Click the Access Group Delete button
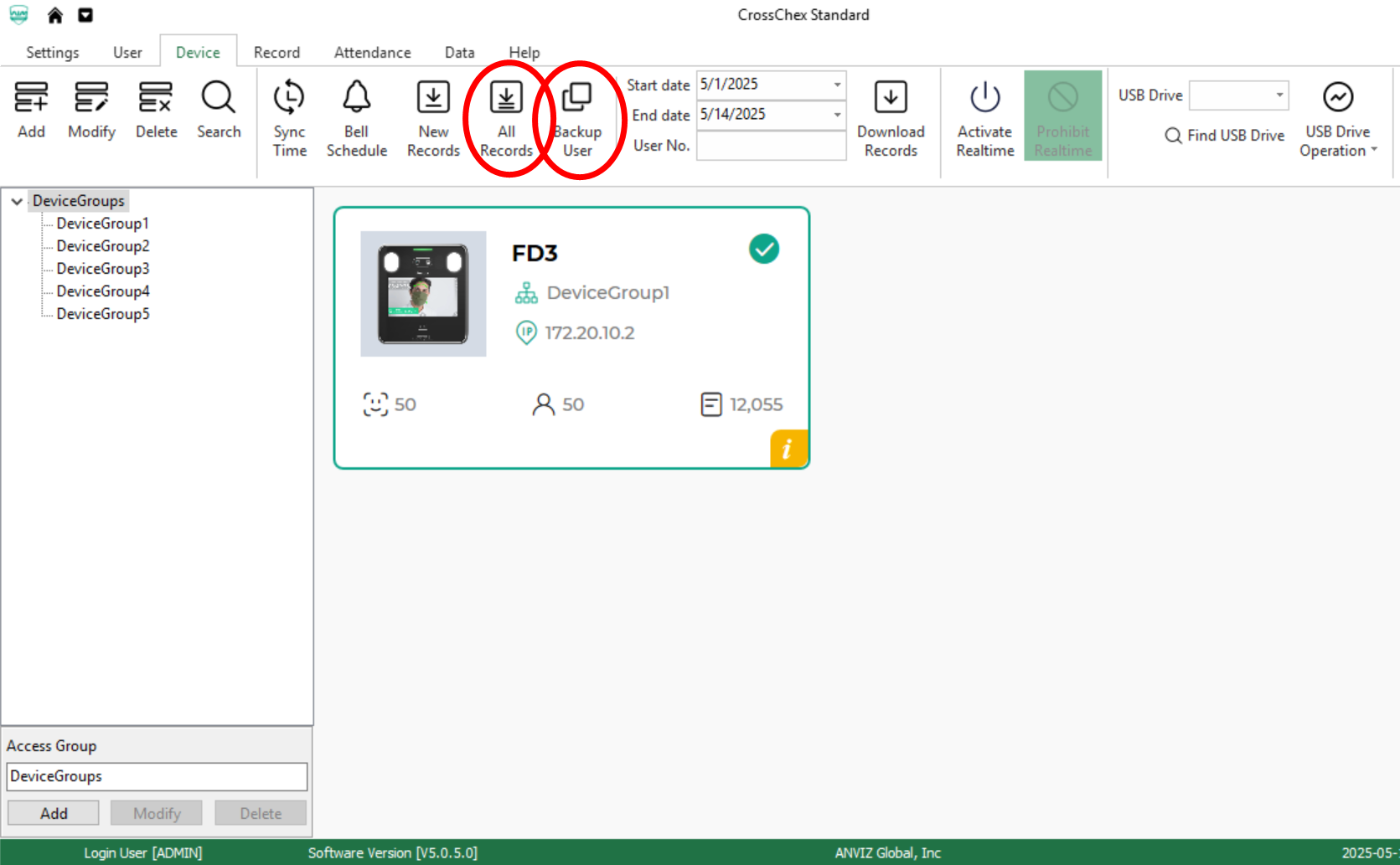Image resolution: width=1400 pixels, height=865 pixels. 261,813
